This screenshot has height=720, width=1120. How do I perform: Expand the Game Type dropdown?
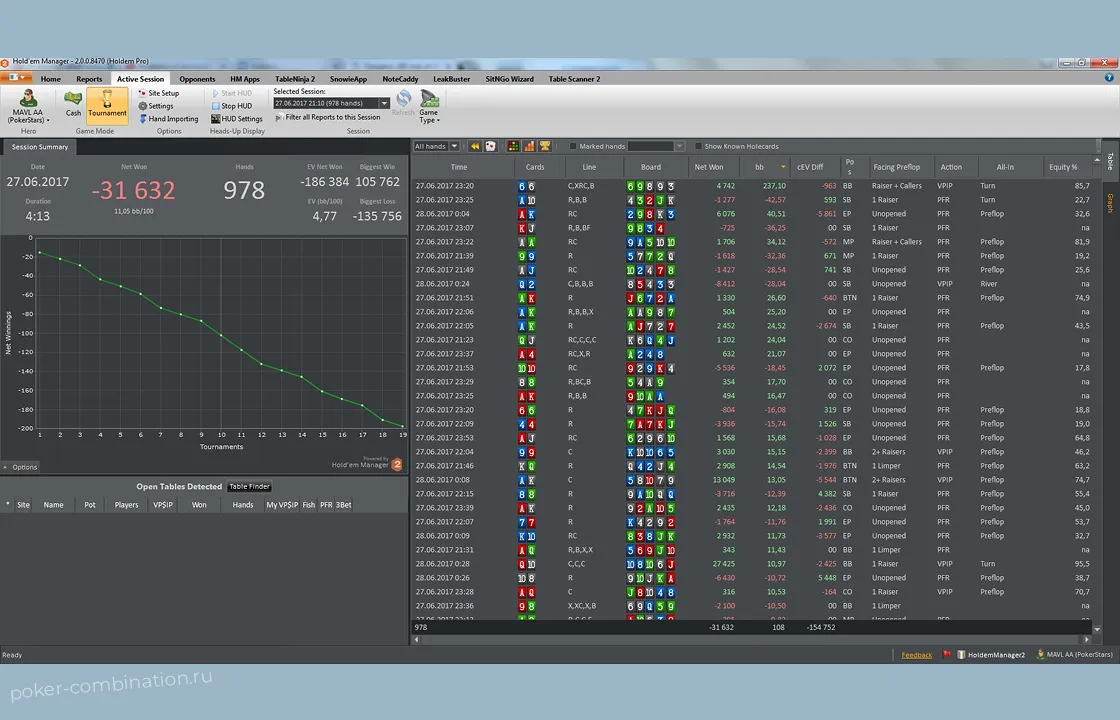429,106
